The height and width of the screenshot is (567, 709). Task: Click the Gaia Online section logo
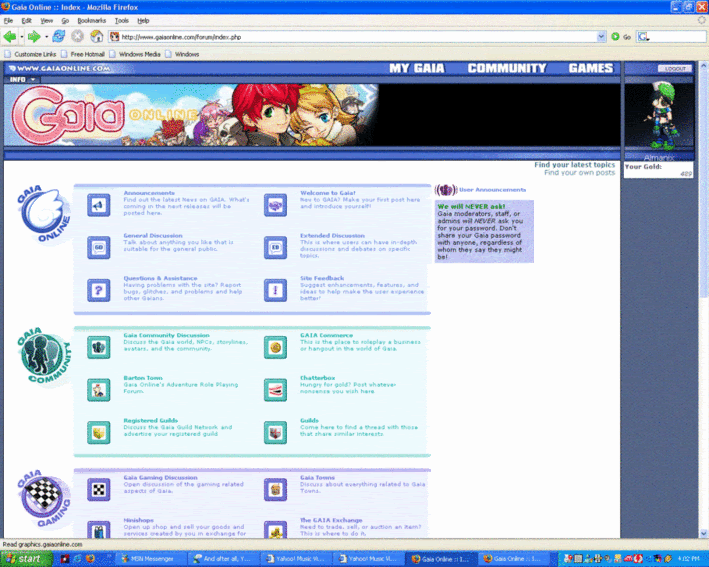(x=44, y=214)
